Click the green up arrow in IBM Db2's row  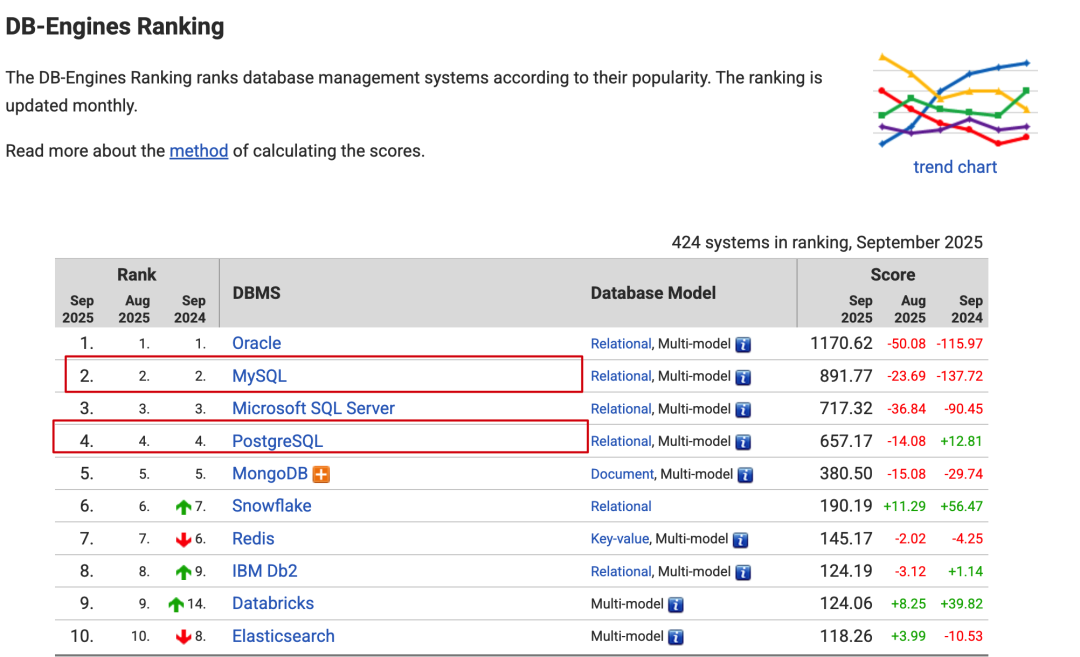pos(183,572)
